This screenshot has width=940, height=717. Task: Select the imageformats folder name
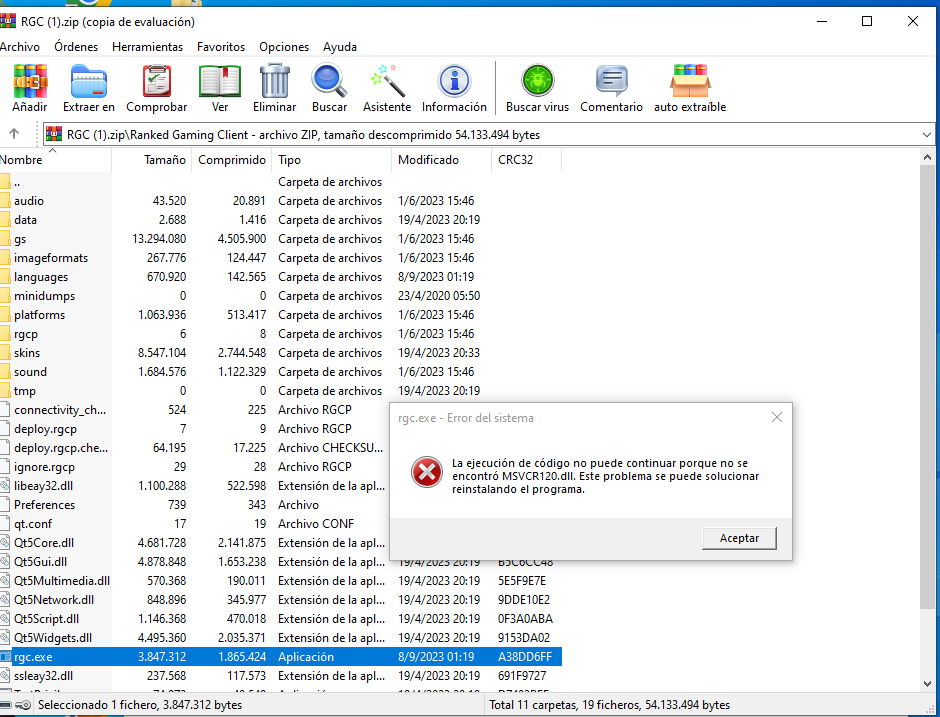point(51,258)
